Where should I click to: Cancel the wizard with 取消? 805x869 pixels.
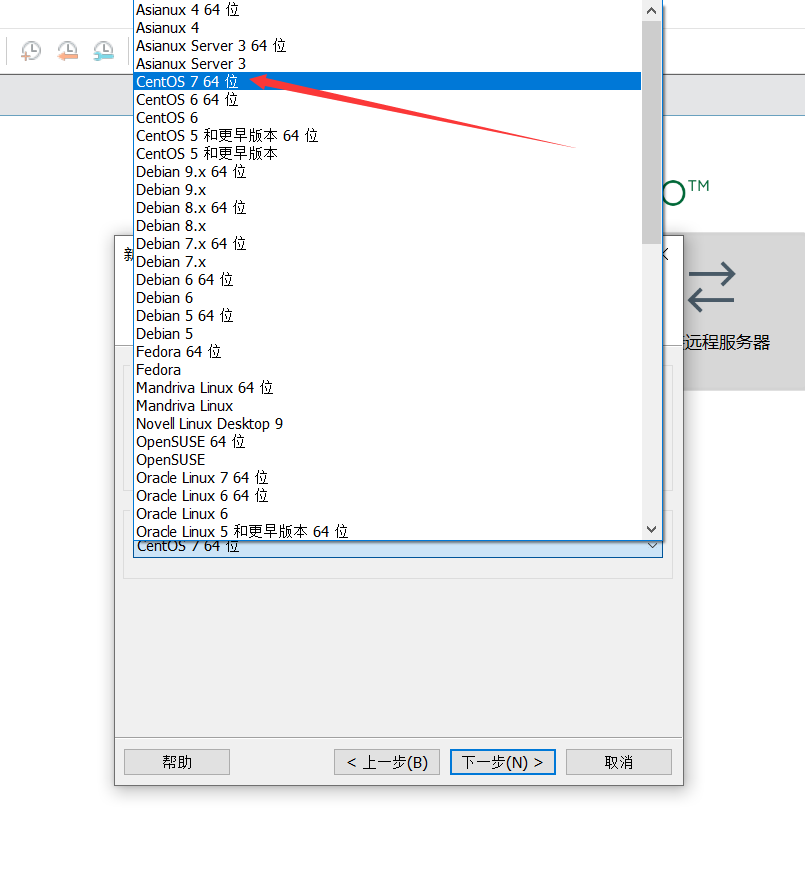click(618, 762)
